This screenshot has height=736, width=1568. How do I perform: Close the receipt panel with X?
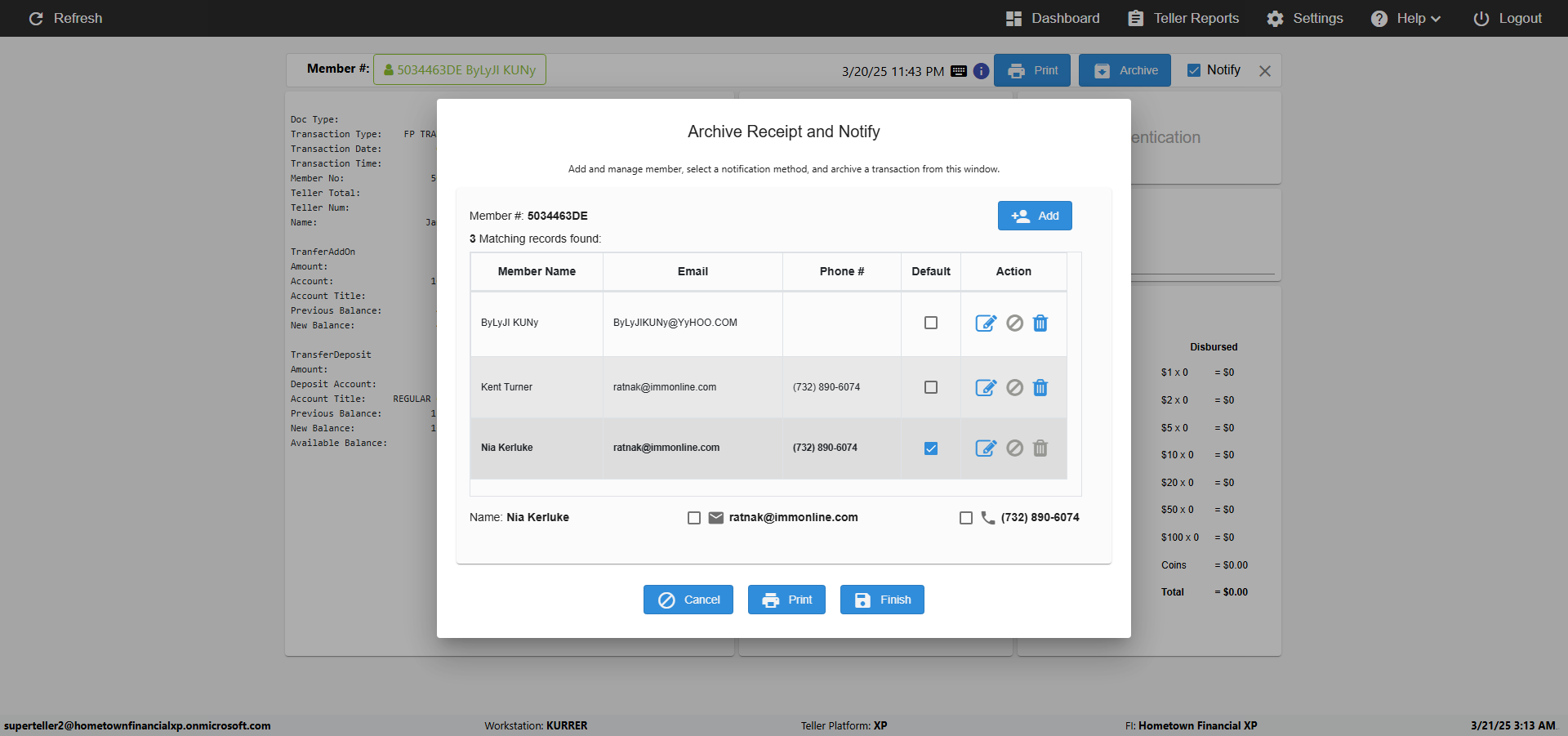click(1265, 71)
